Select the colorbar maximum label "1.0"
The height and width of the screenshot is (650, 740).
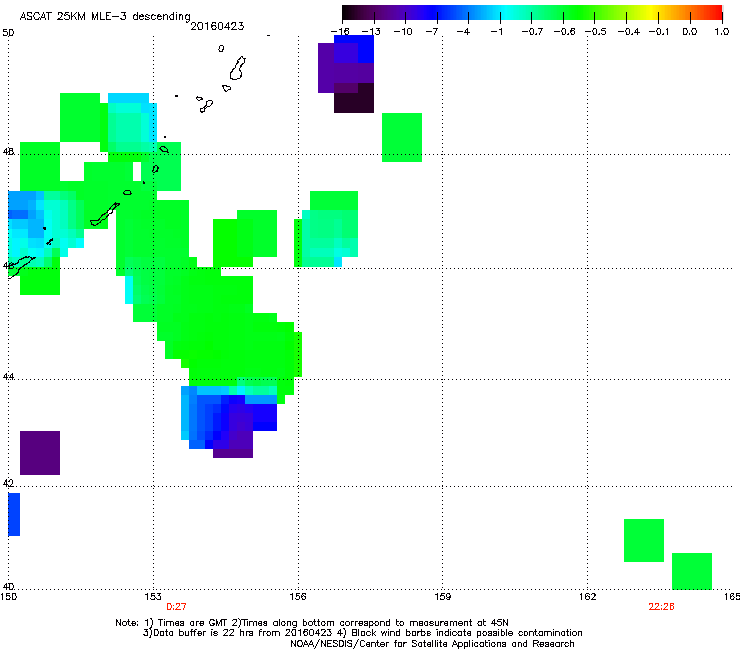coord(722,32)
